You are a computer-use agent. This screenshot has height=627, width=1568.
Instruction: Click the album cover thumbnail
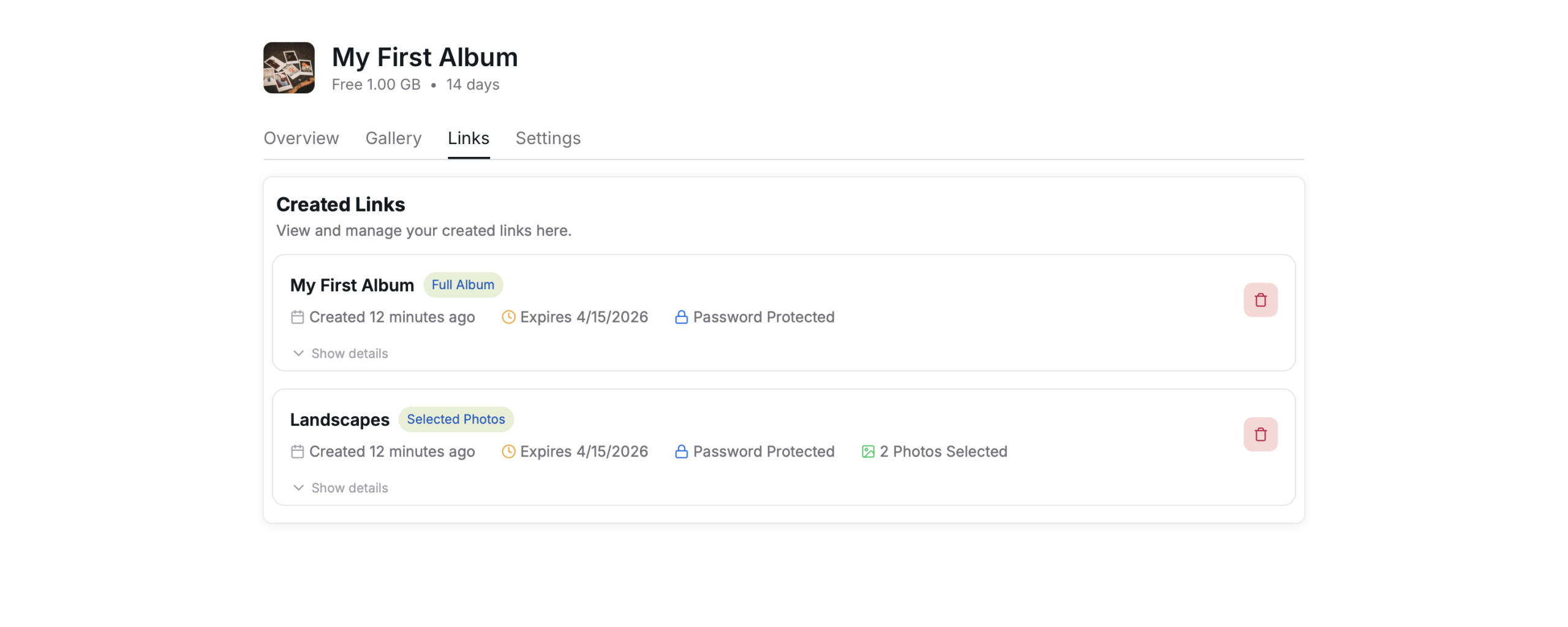[x=288, y=67]
